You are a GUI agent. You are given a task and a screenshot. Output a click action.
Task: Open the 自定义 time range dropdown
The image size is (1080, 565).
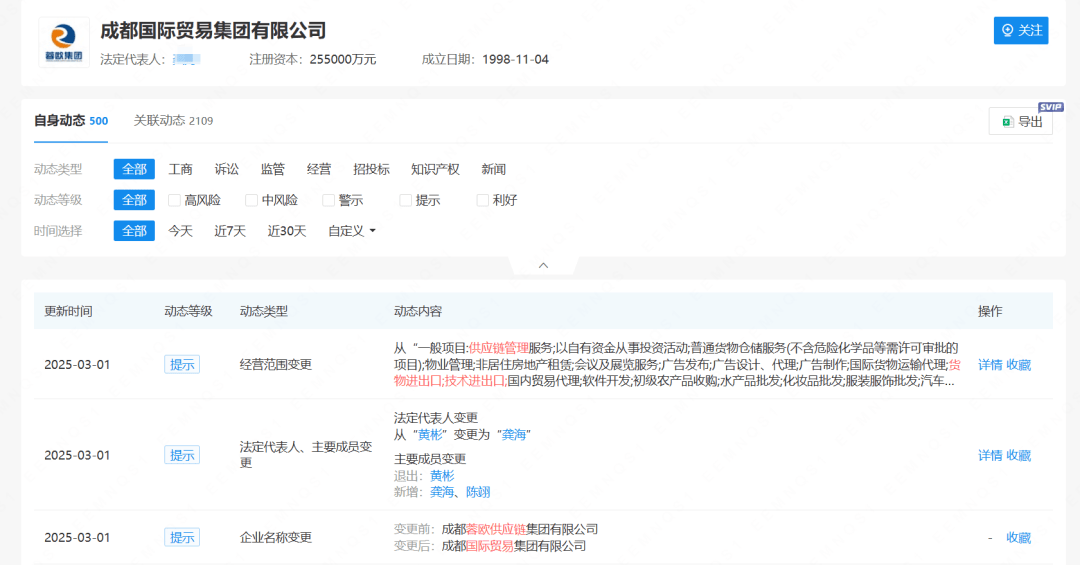[x=352, y=231]
